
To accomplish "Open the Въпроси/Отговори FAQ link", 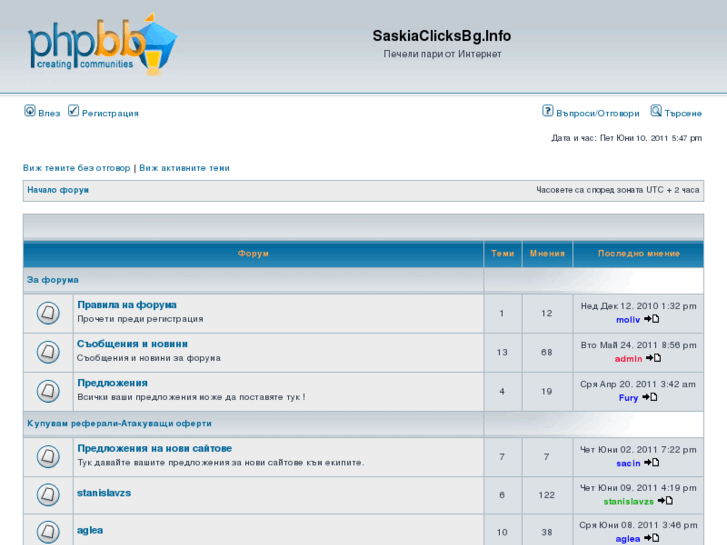I will 598,113.
